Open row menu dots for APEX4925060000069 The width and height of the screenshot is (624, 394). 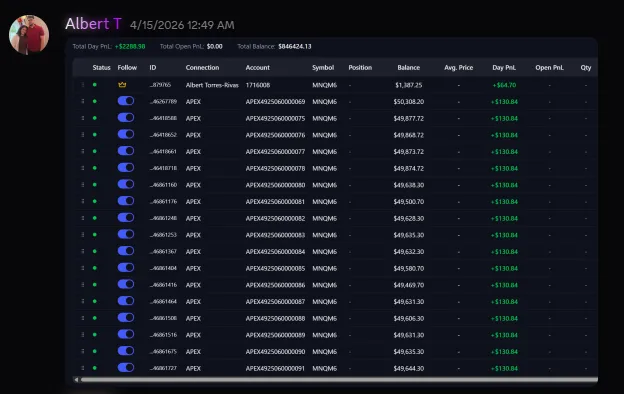(x=83, y=101)
